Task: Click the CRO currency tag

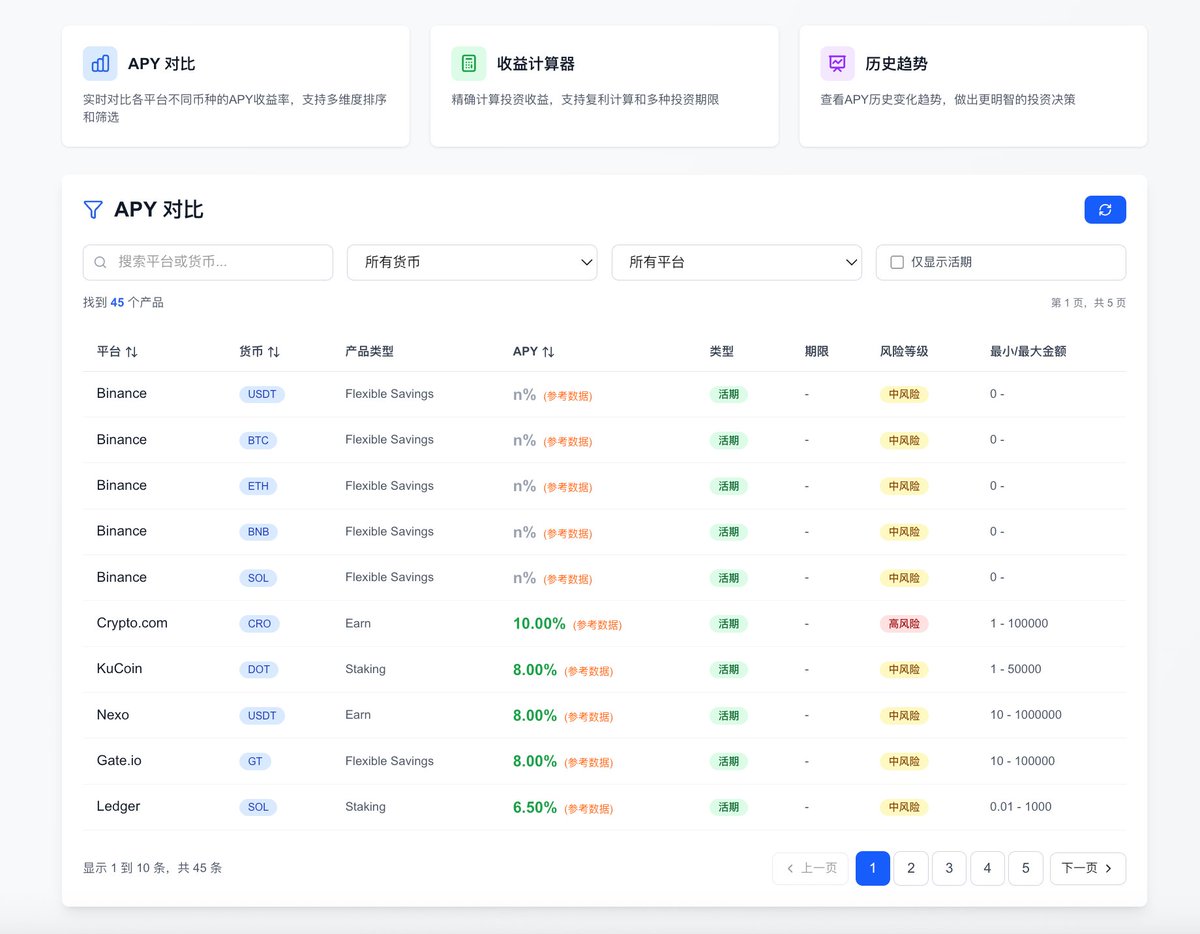Action: pyautogui.click(x=259, y=624)
